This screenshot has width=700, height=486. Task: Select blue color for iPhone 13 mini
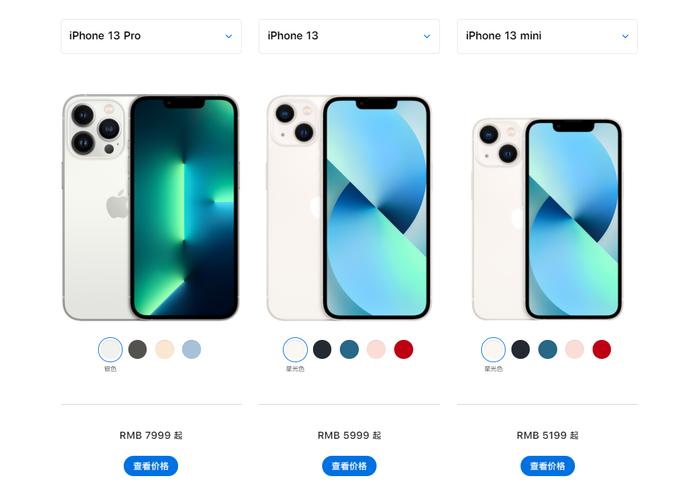click(x=547, y=349)
